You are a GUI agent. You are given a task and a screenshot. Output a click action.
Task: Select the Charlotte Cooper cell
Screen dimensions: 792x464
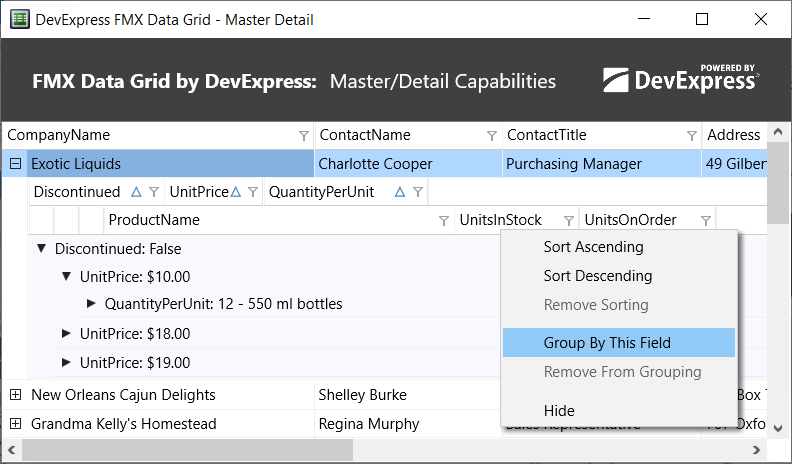[x=408, y=164]
